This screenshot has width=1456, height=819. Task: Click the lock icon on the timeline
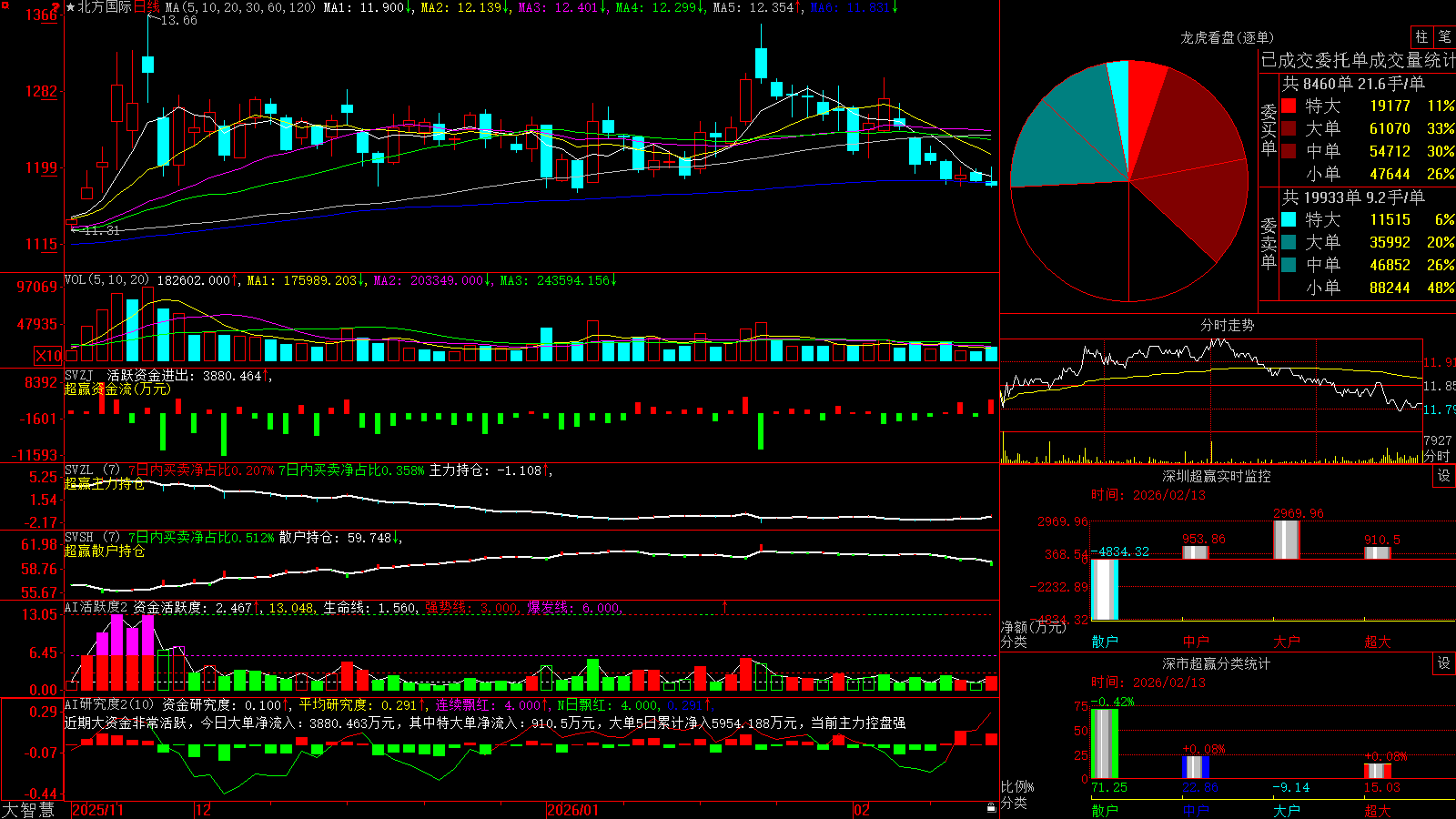click(991, 808)
